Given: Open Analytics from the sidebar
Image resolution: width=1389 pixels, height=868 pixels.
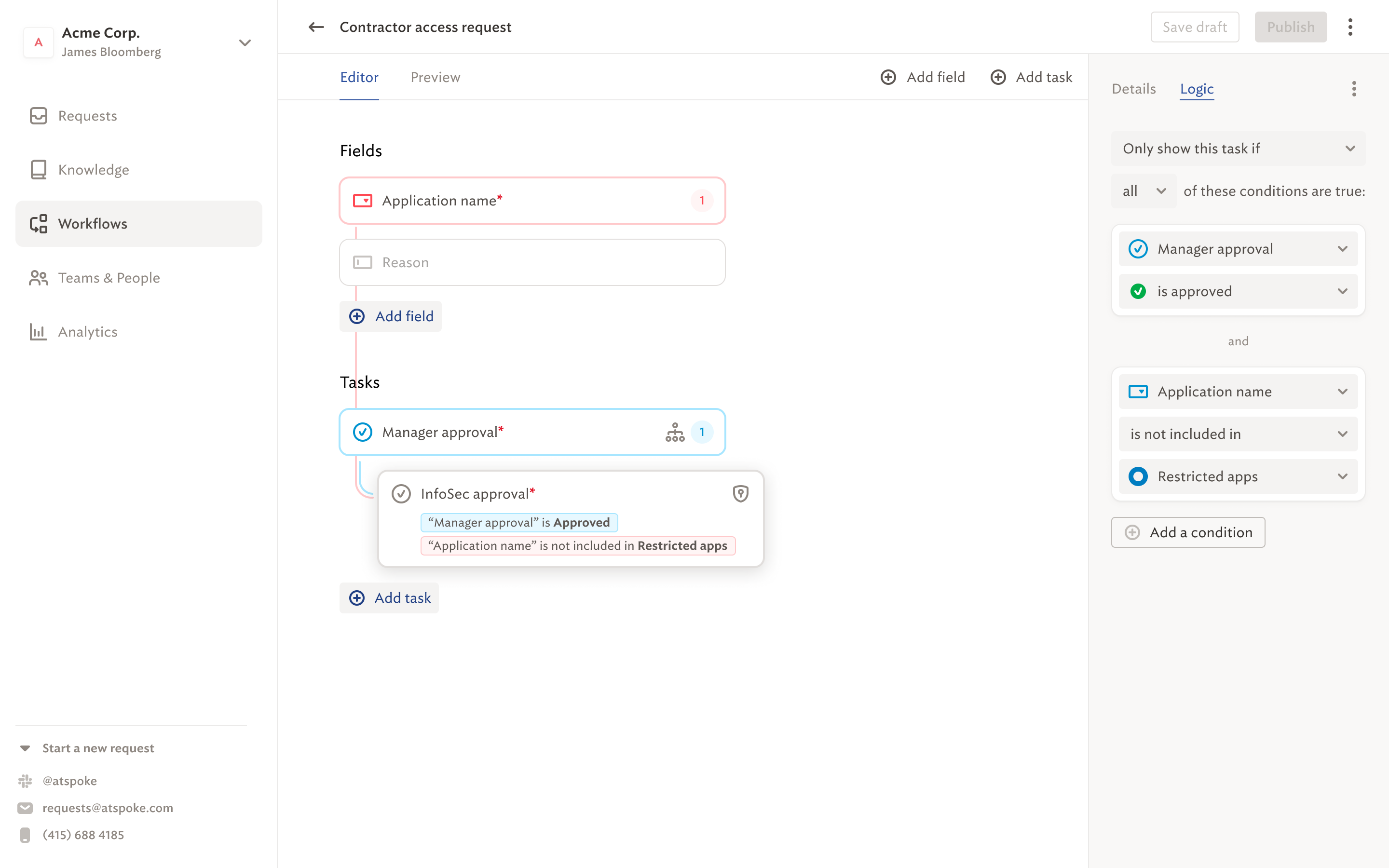Looking at the screenshot, I should 87,332.
